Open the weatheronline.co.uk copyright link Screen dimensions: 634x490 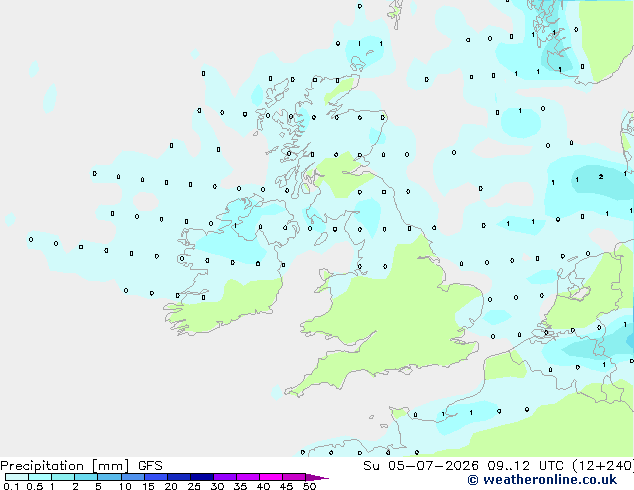pyautogui.click(x=542, y=480)
